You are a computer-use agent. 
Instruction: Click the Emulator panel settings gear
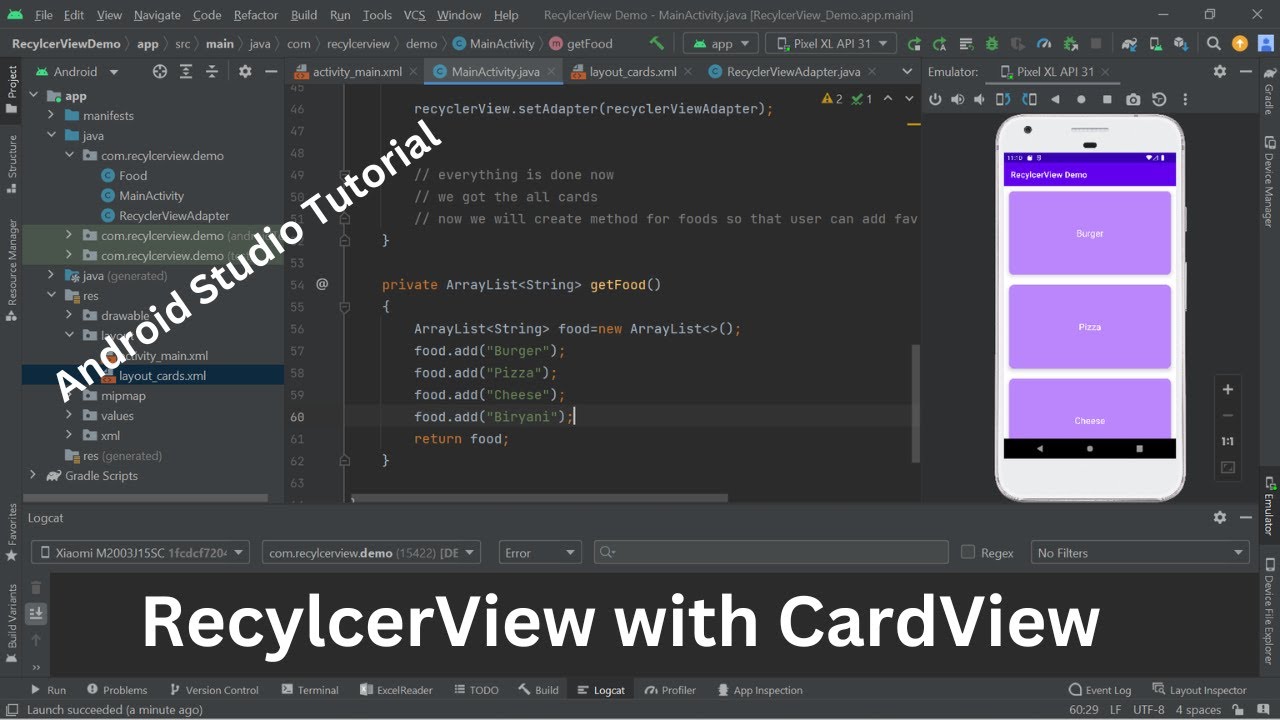(x=1219, y=71)
